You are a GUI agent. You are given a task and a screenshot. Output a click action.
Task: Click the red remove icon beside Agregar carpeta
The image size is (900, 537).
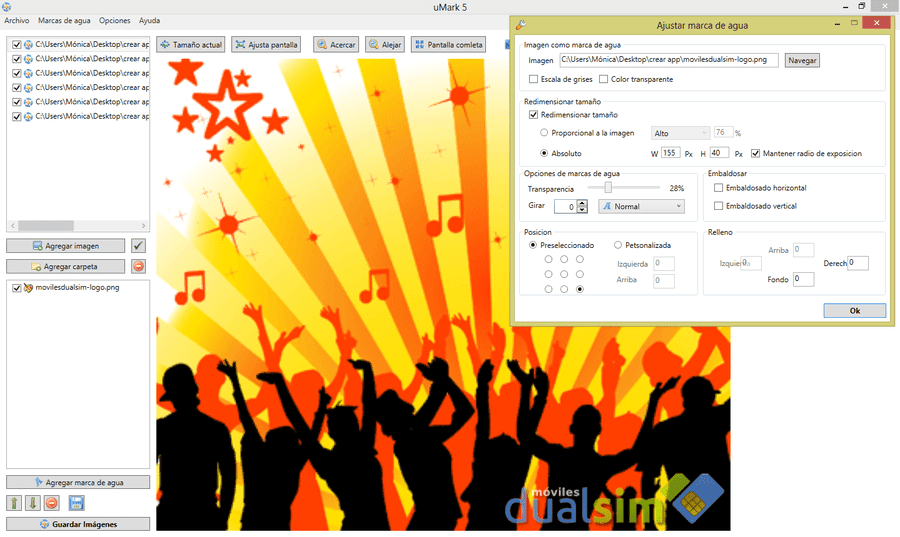coord(138,266)
